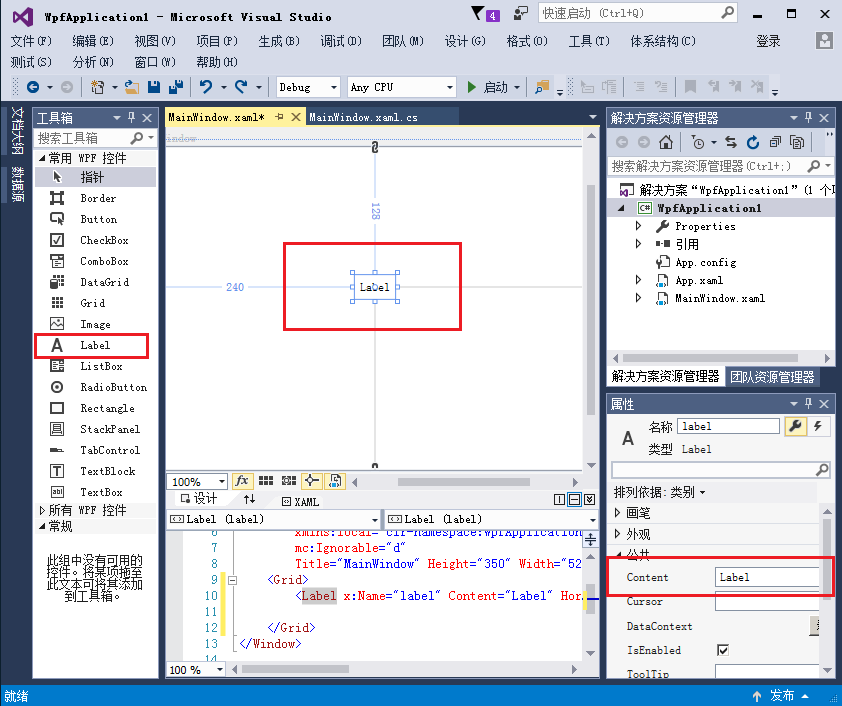Click the feedback icon beside notifications
Screen dimensions: 842x706
(520, 13)
